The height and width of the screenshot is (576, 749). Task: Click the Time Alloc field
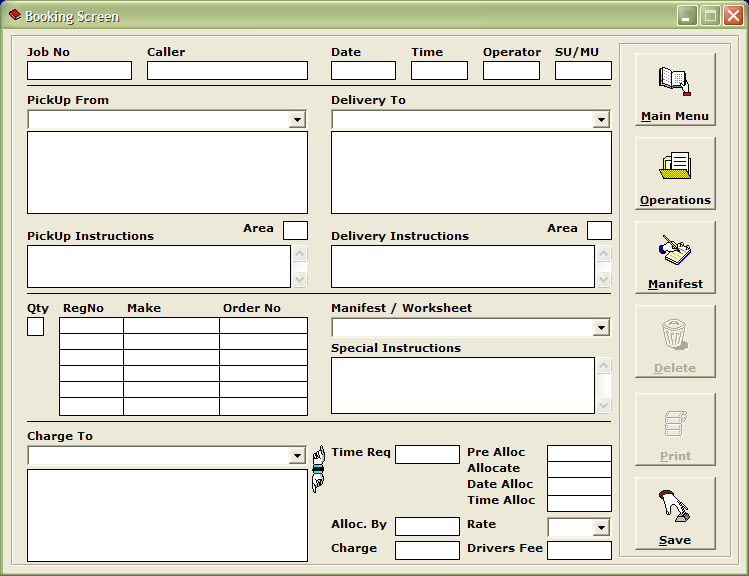pyautogui.click(x=579, y=503)
